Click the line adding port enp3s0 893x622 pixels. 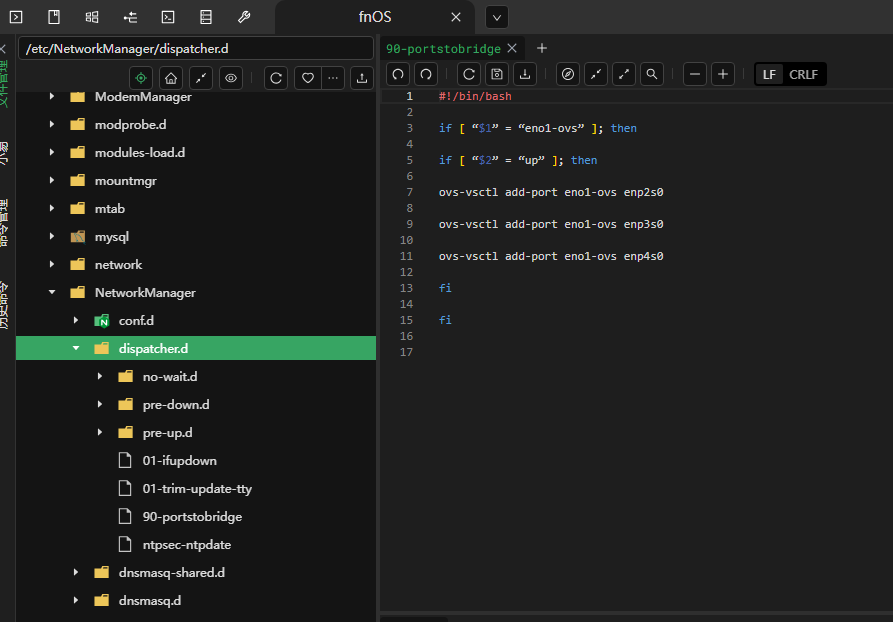(551, 224)
